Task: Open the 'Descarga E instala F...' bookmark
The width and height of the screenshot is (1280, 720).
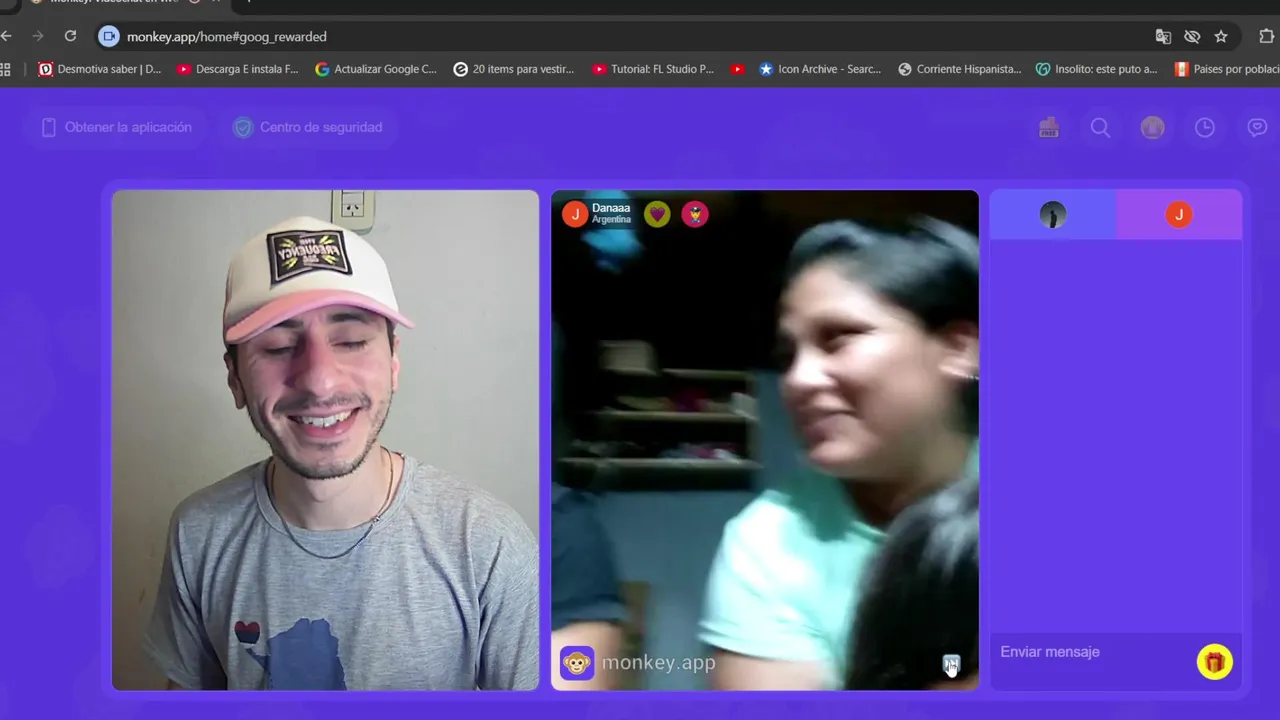Action: pos(238,69)
